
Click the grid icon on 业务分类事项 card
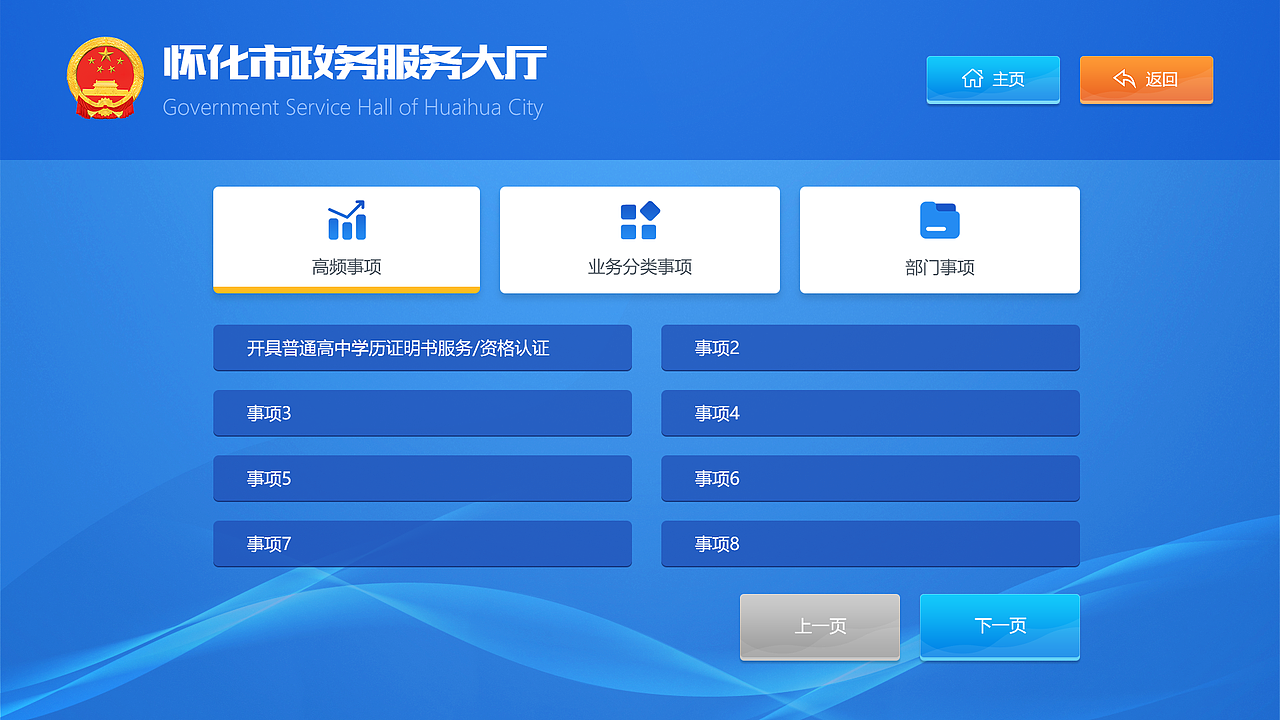[639, 220]
